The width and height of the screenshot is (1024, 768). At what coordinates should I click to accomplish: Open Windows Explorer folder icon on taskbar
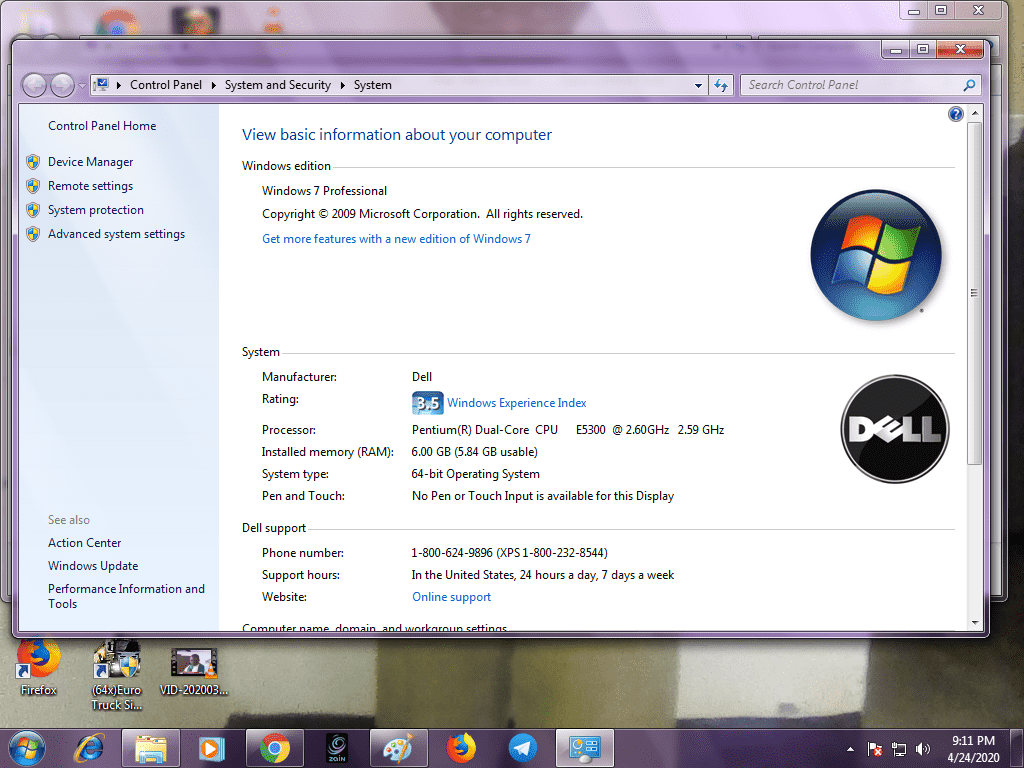click(x=151, y=748)
